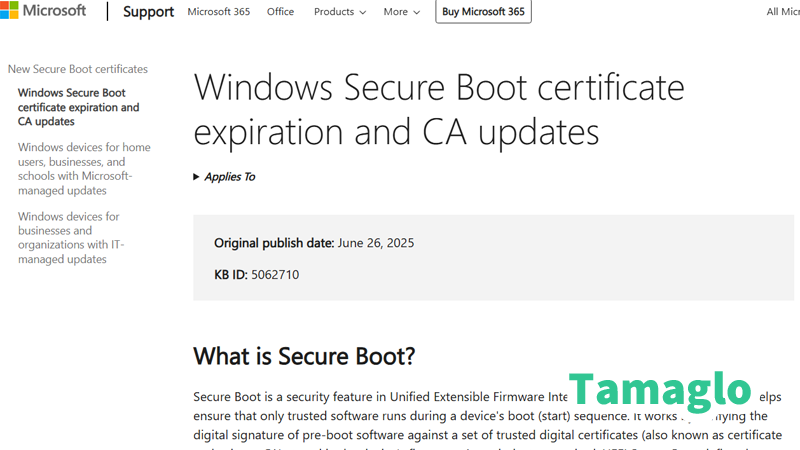Click the page title heading
The width and height of the screenshot is (800, 450).
438,109
